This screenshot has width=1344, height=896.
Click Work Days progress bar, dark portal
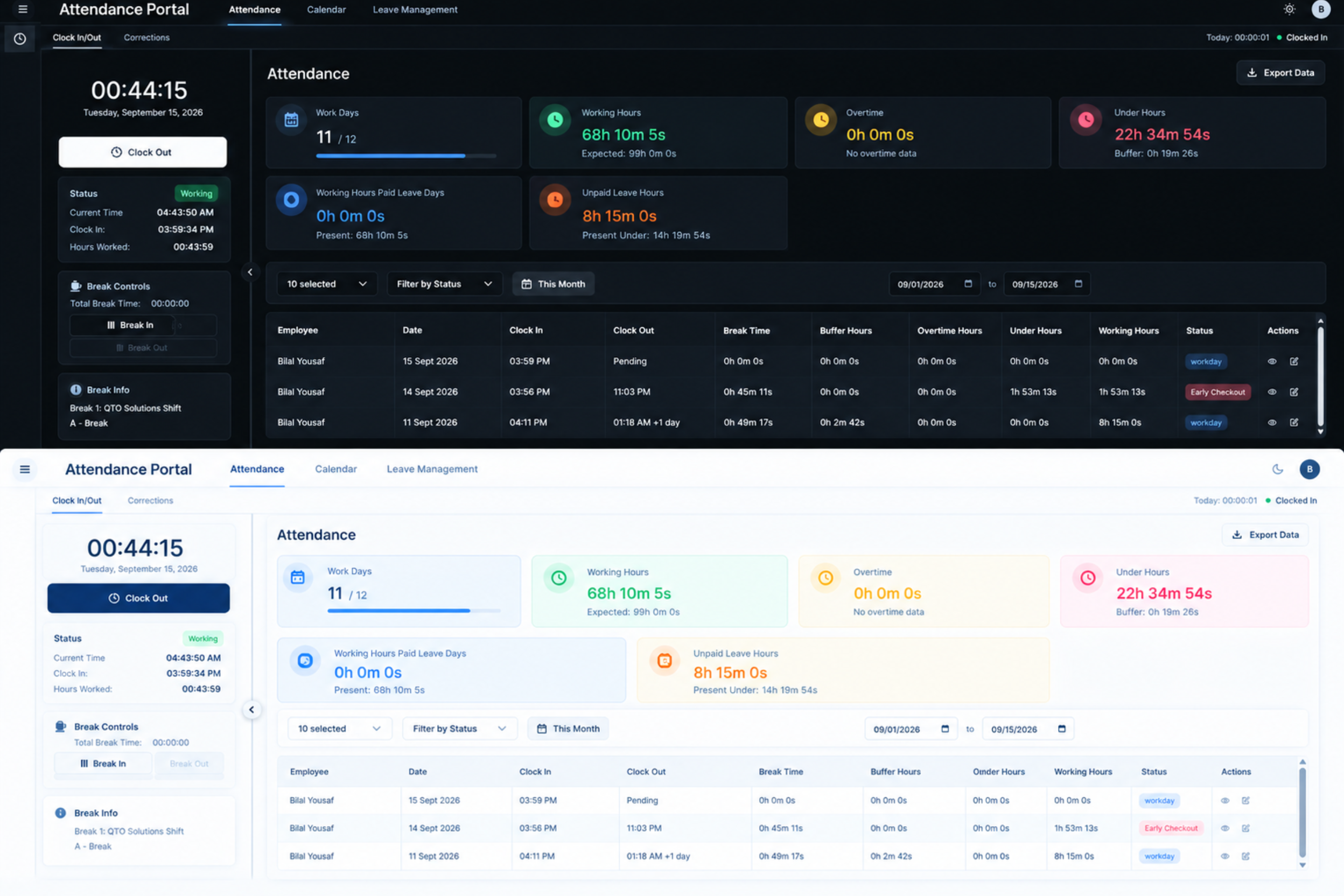click(x=407, y=156)
